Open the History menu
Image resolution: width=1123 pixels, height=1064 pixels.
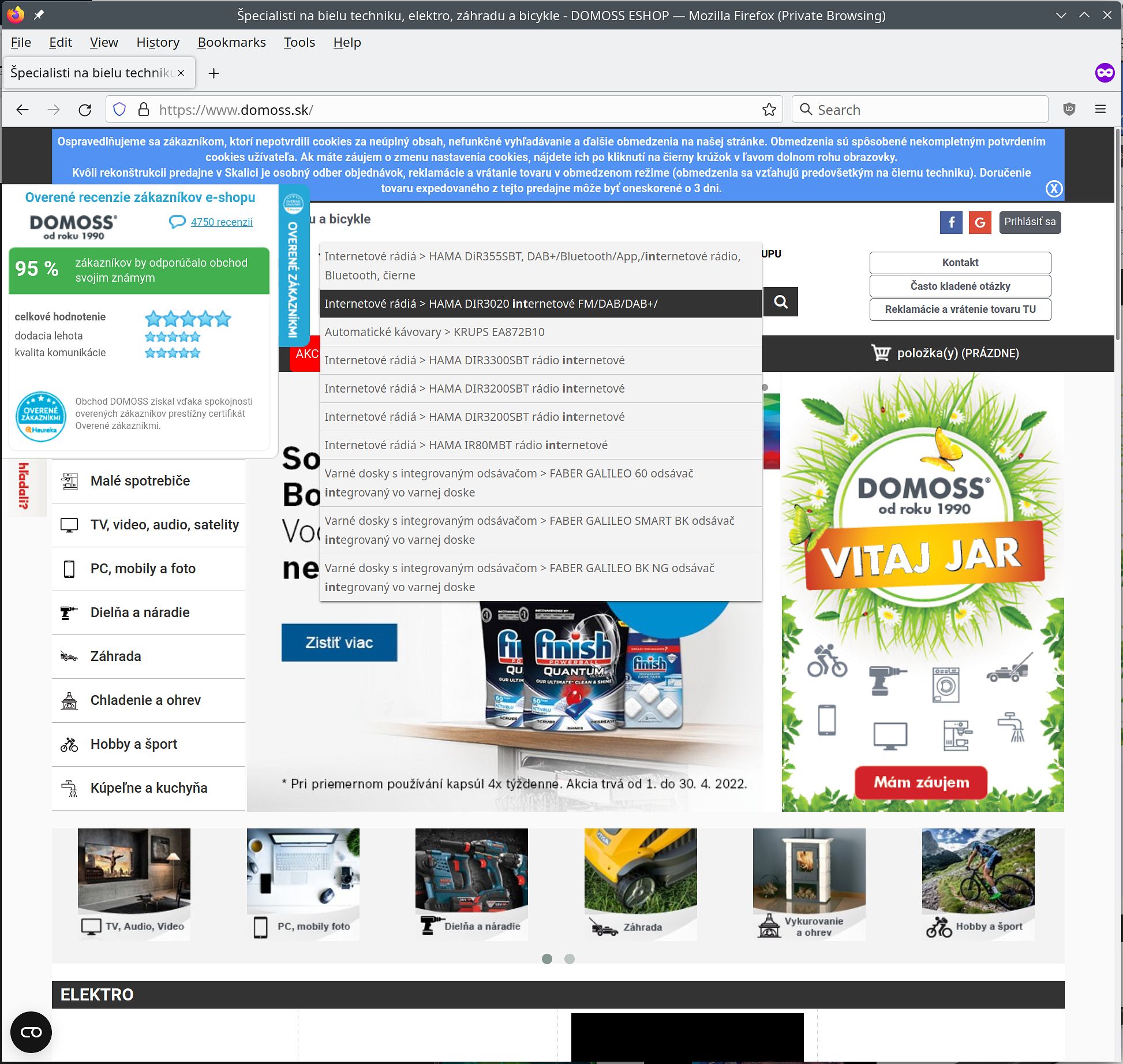click(158, 42)
